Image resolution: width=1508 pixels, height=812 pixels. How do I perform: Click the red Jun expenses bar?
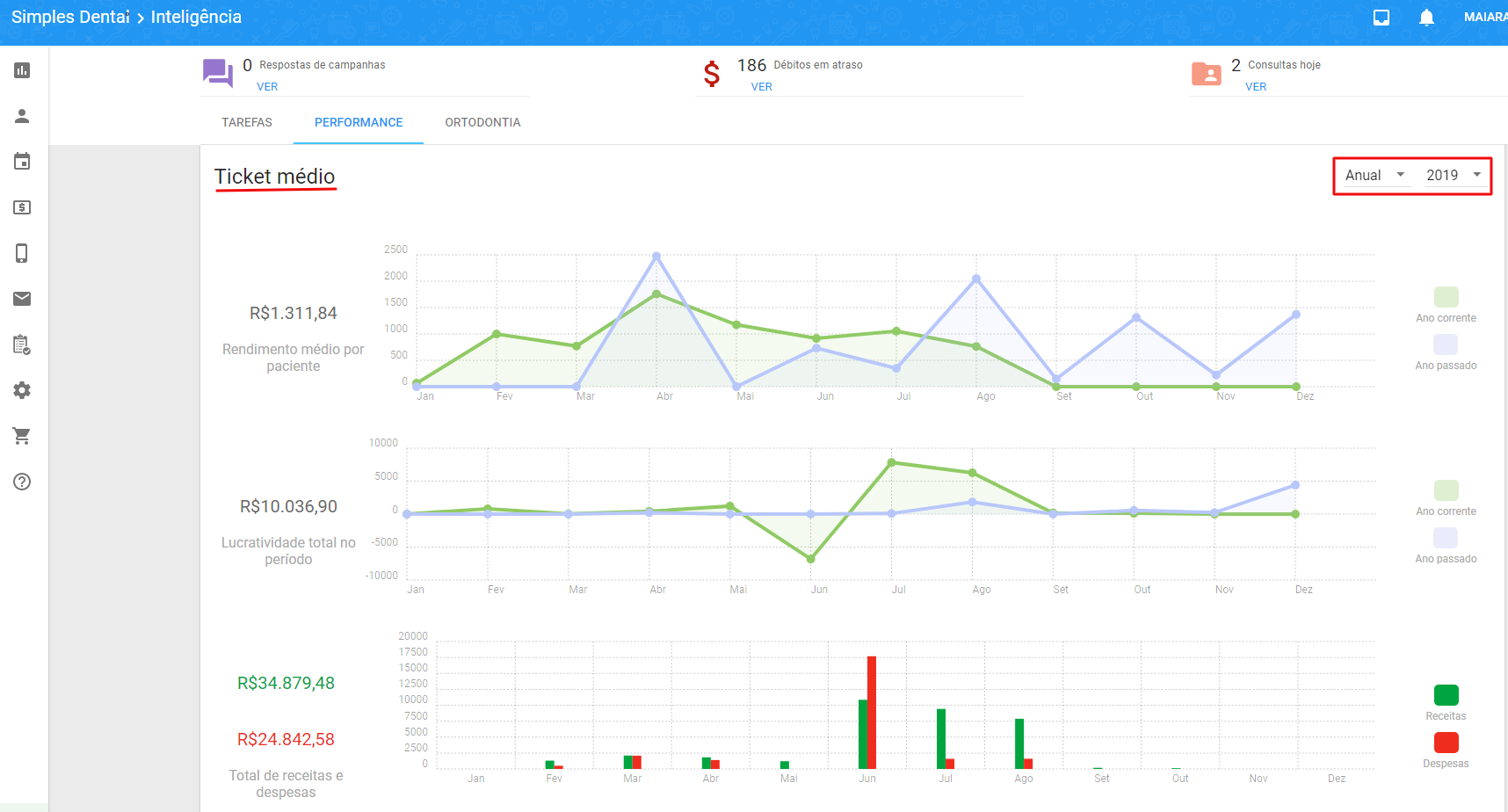coord(872,713)
